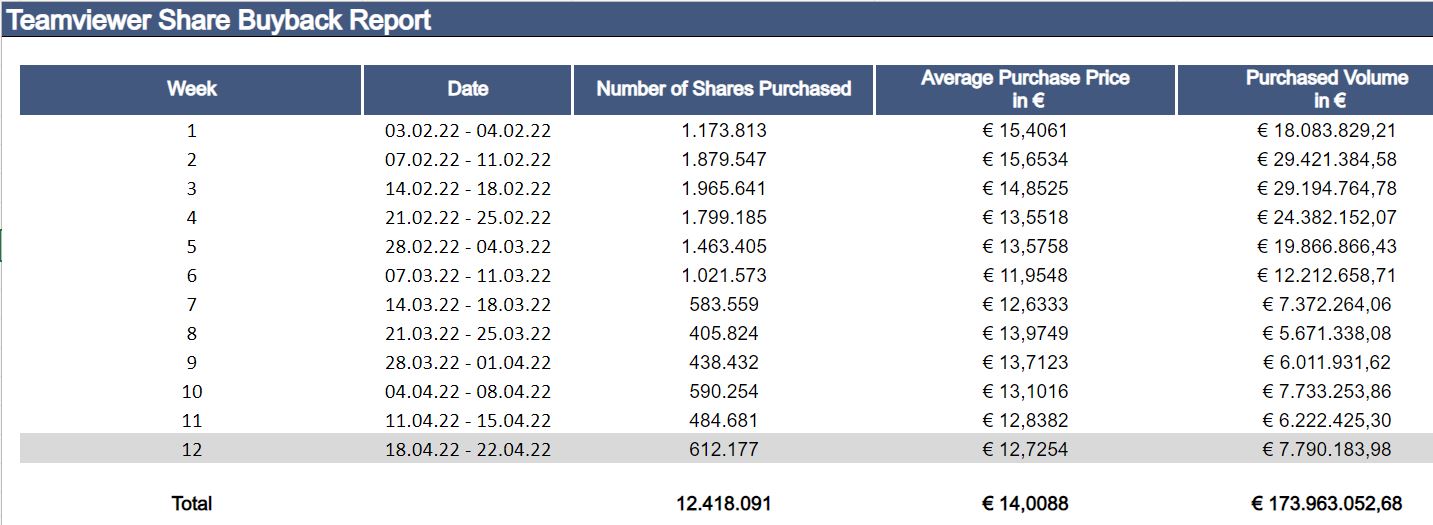Select the date cell 07.03.22 - 11.03.22
This screenshot has width=1433, height=525.
tap(468, 275)
